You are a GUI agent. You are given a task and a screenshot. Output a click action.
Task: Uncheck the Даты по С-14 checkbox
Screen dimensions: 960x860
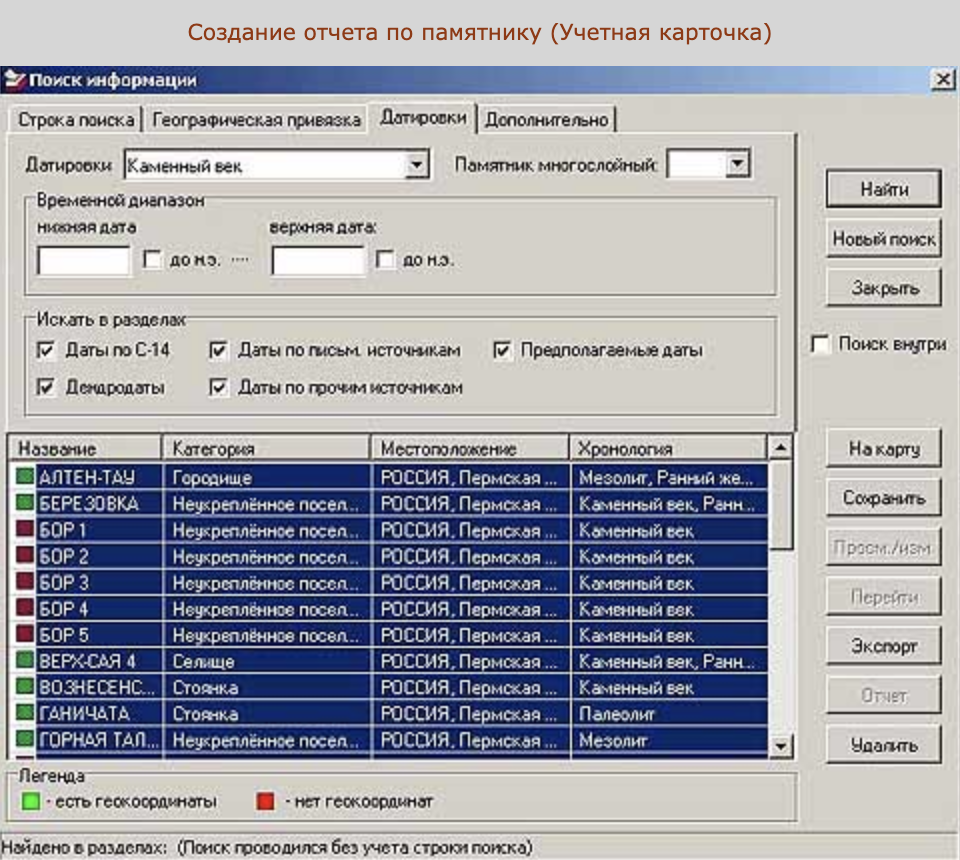point(45,350)
